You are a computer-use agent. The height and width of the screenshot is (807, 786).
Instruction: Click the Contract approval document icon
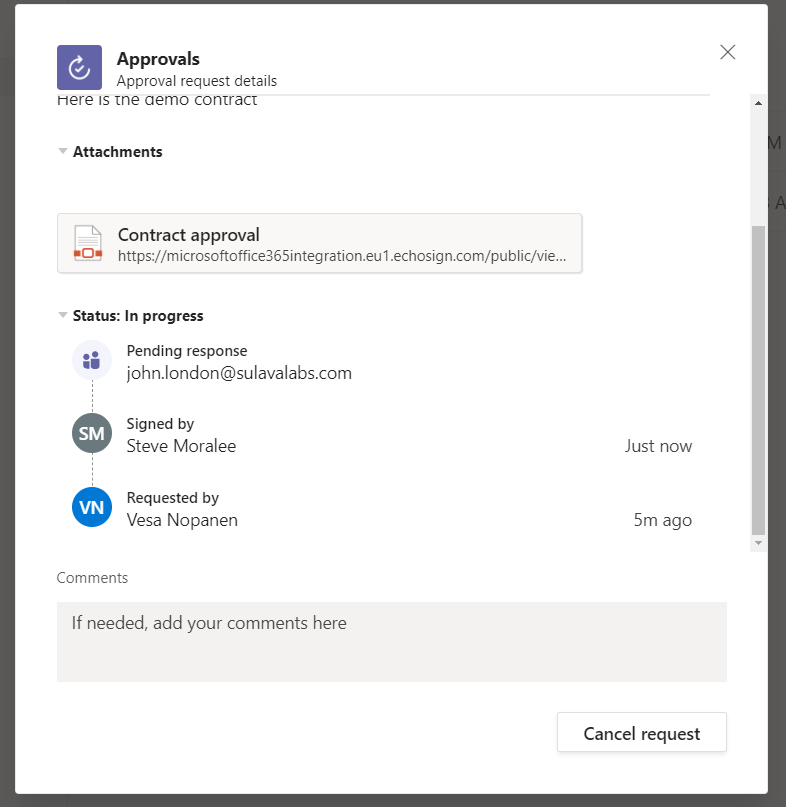click(88, 244)
